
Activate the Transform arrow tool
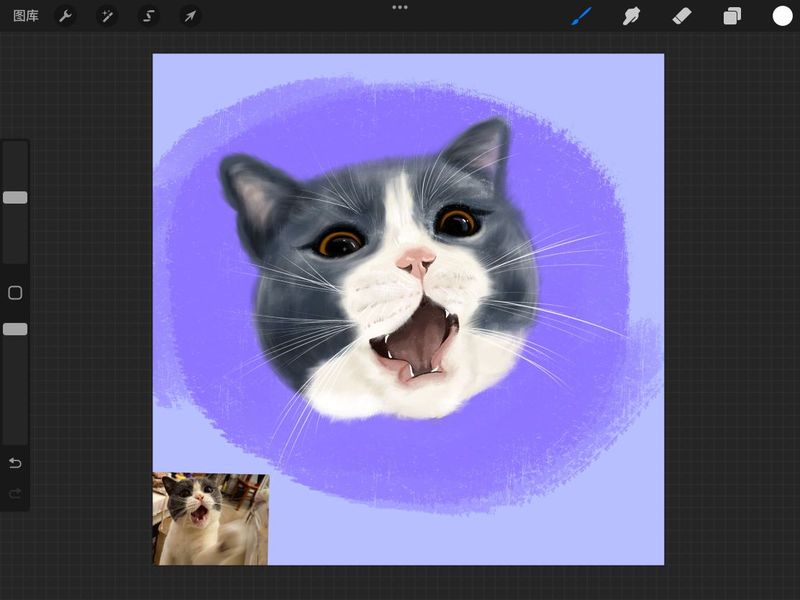pyautogui.click(x=190, y=16)
